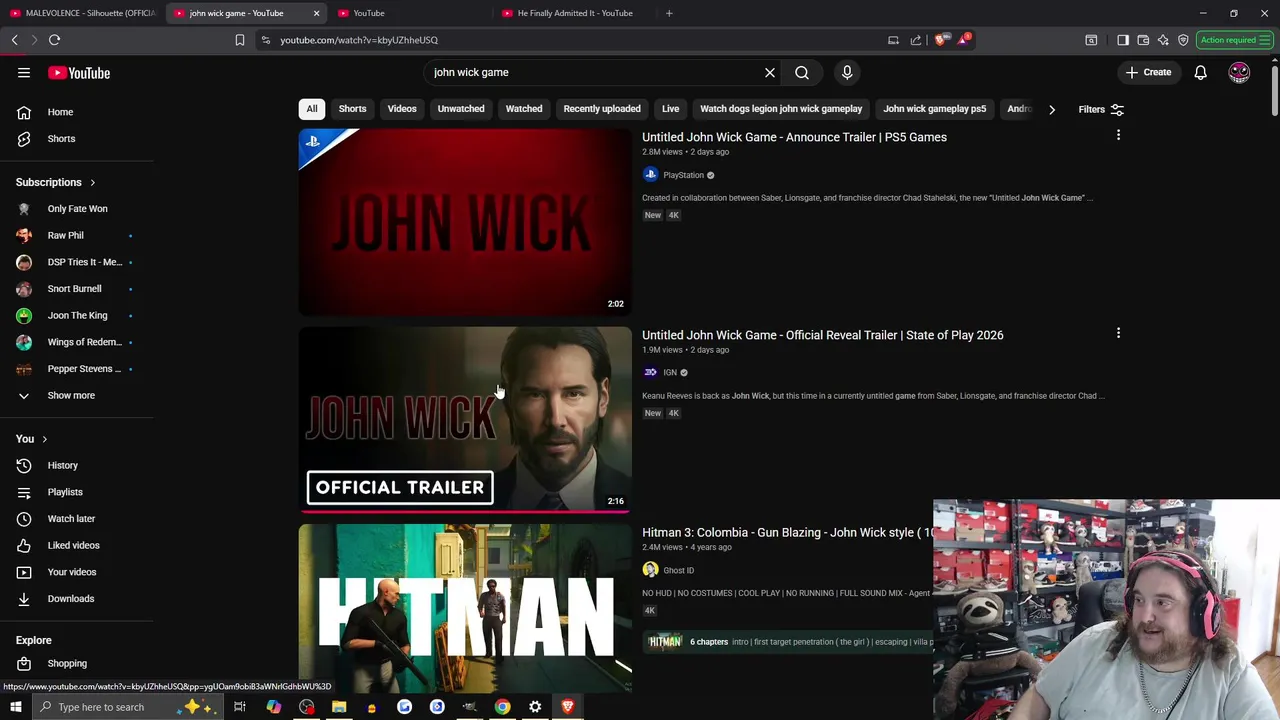Select John wick gameplay ps5 chip
This screenshot has height=720, width=1280.
[935, 109]
